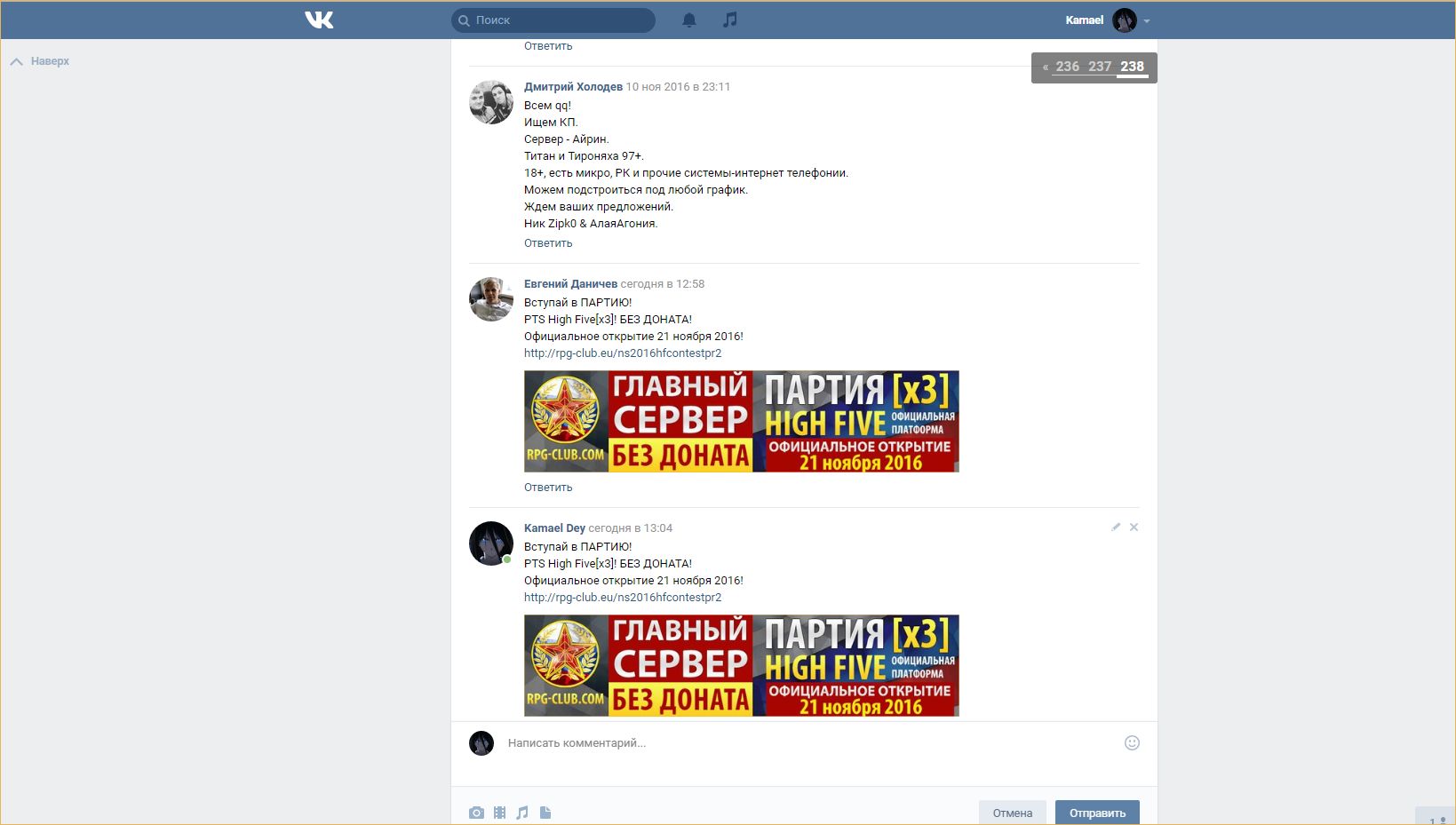Go to page 236
The height and width of the screenshot is (825, 1456).
(x=1067, y=67)
